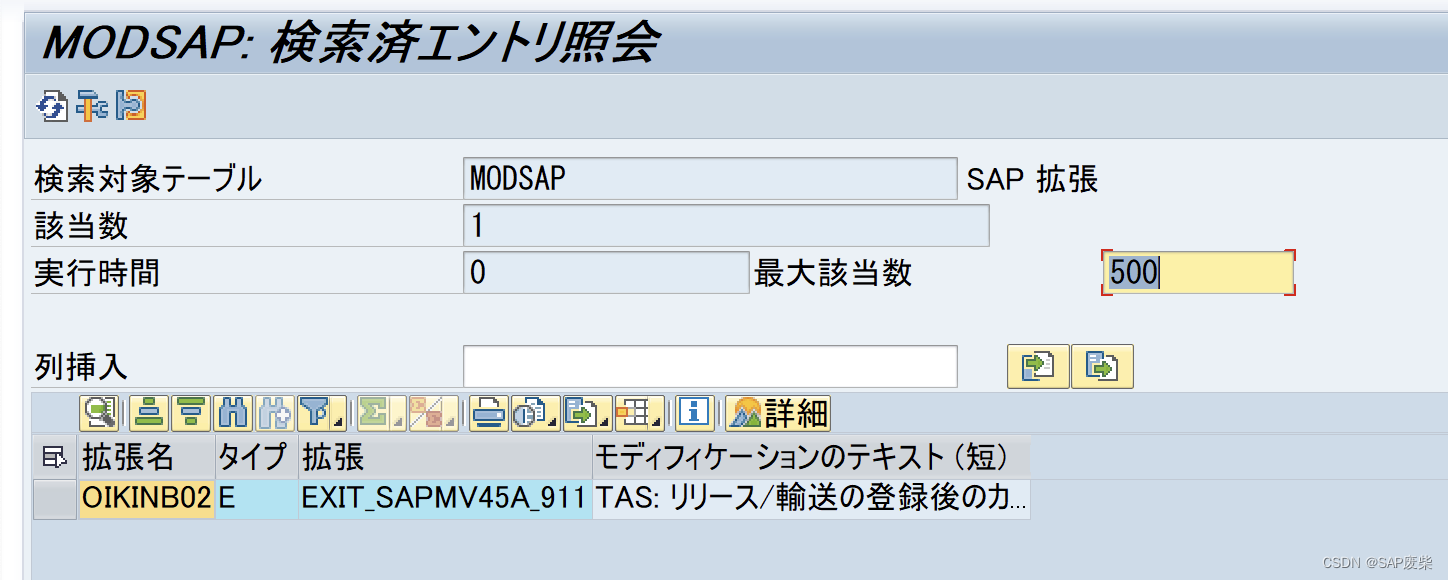Sort descending using the ALV toolbar icon
The width and height of the screenshot is (1448, 580).
tap(191, 412)
